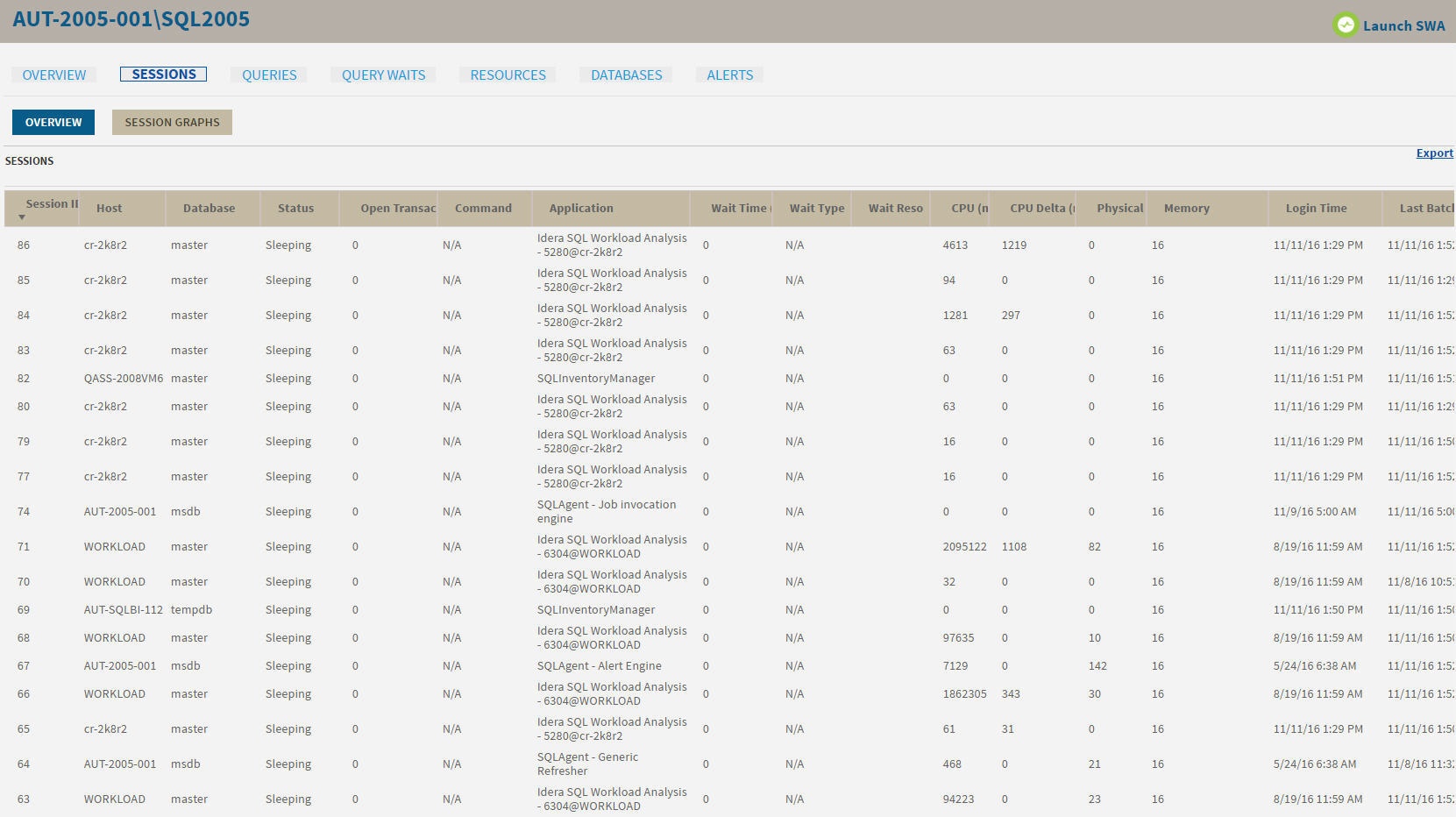This screenshot has height=817, width=1456.
Task: Select the SQLAgent - Alert Engine session row
Action: tap(599, 666)
